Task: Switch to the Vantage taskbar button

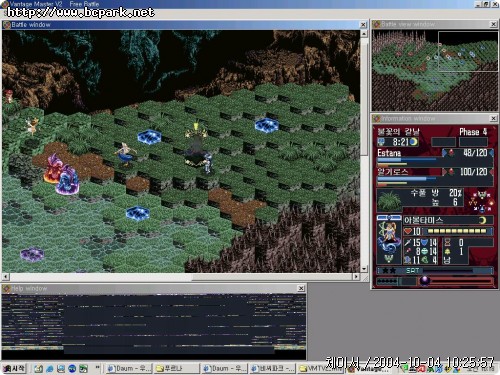Action: click(368, 369)
